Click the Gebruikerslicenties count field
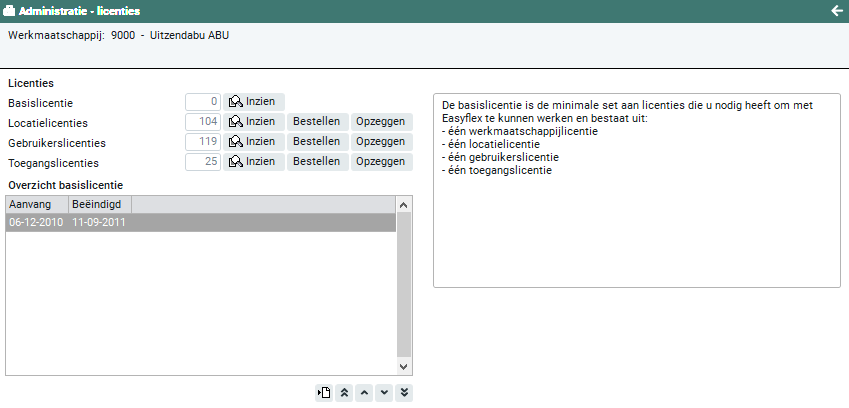 203,142
